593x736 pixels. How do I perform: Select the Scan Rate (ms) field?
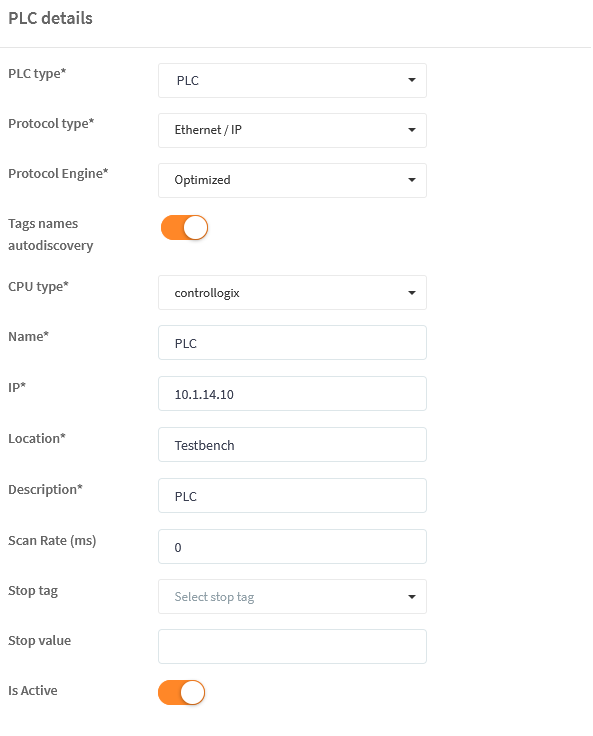[x=292, y=547]
